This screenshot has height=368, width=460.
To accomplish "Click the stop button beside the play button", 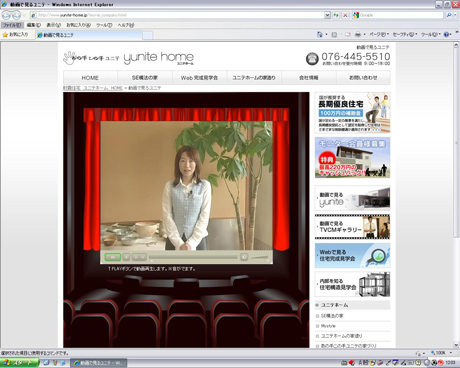I will [126, 257].
